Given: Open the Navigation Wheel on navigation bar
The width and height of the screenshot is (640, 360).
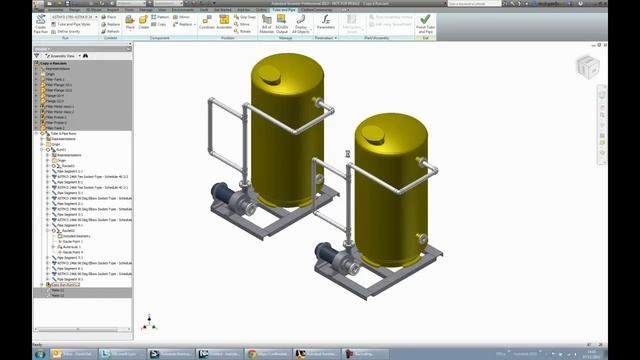Looking at the screenshot, I should tap(602, 95).
